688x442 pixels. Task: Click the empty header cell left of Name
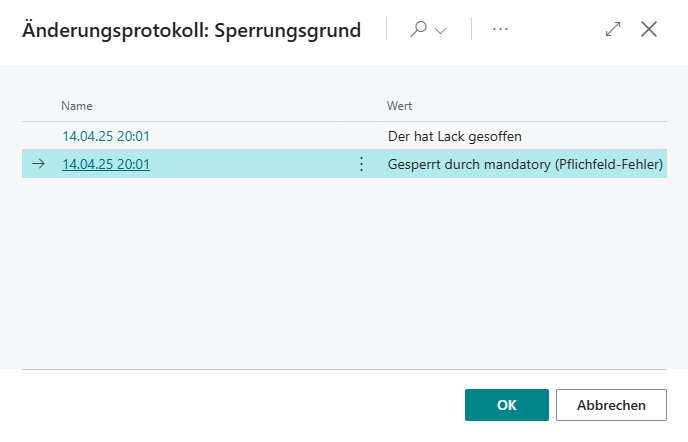(39, 106)
